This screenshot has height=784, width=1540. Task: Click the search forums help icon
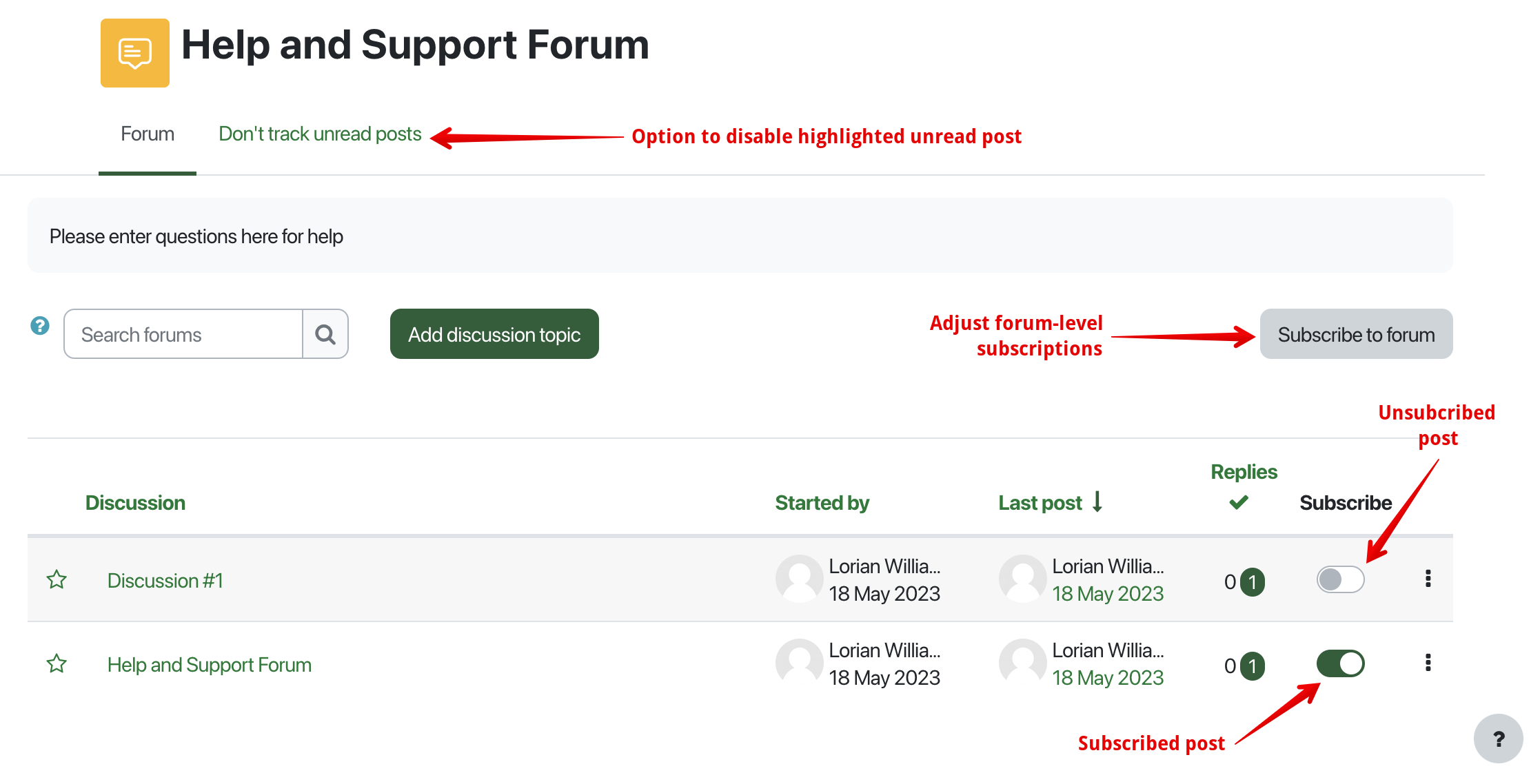click(40, 326)
